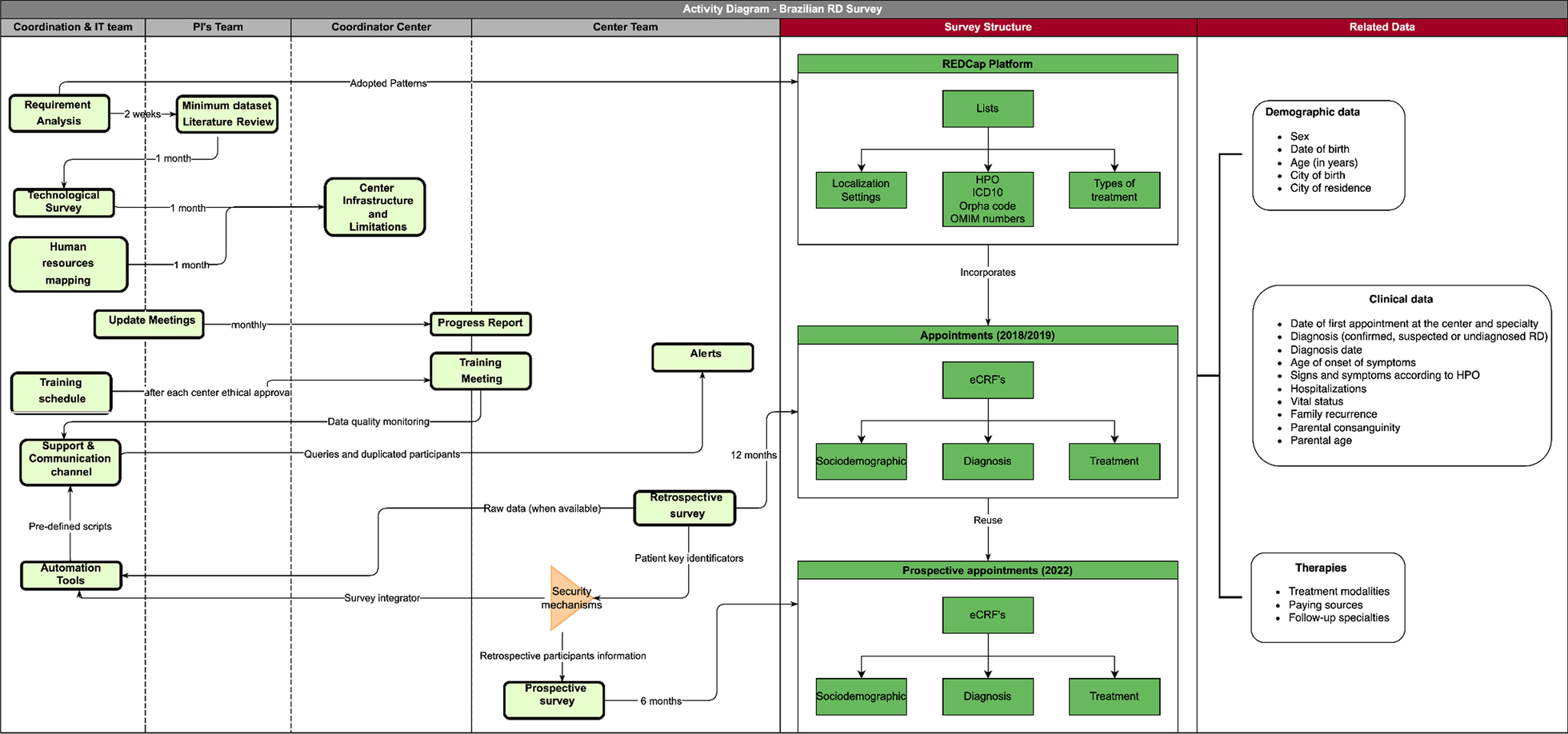Click Patient key identificators label
The width and height of the screenshot is (1568, 734).
click(x=689, y=558)
